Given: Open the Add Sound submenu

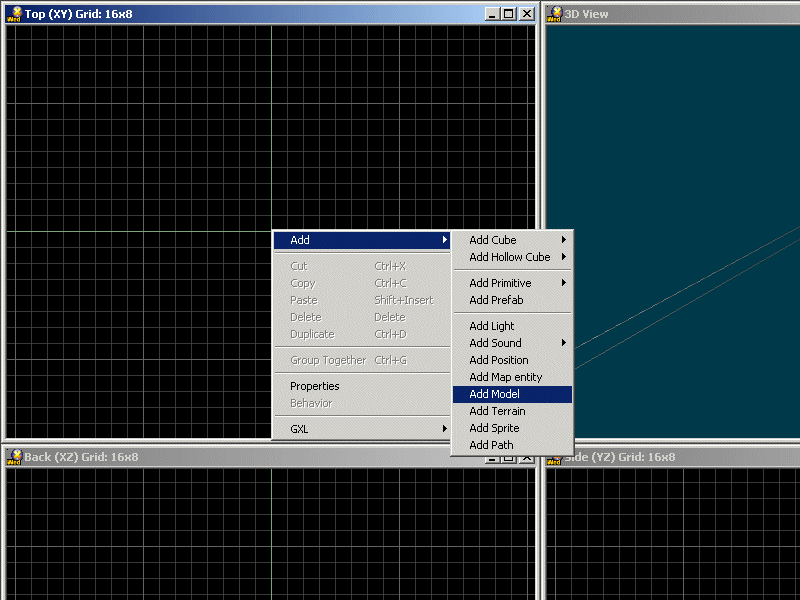Looking at the screenshot, I should click(x=511, y=343).
